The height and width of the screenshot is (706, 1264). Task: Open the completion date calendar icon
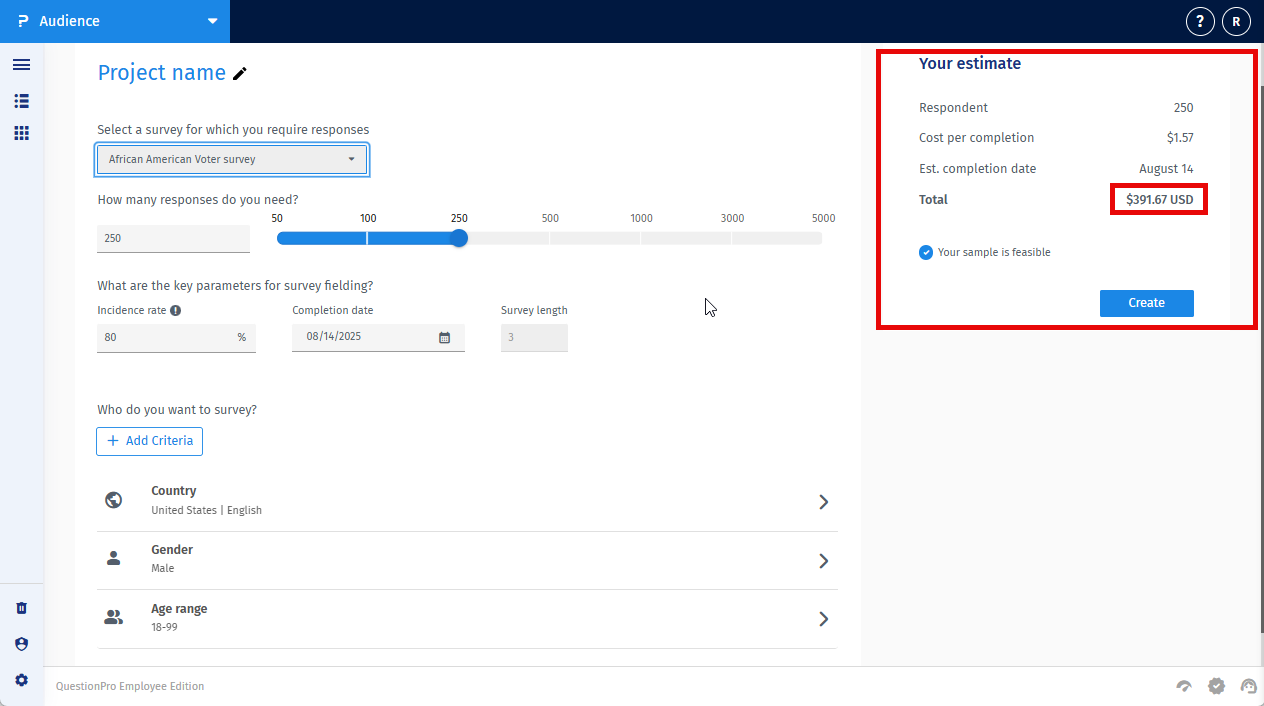[x=445, y=337]
